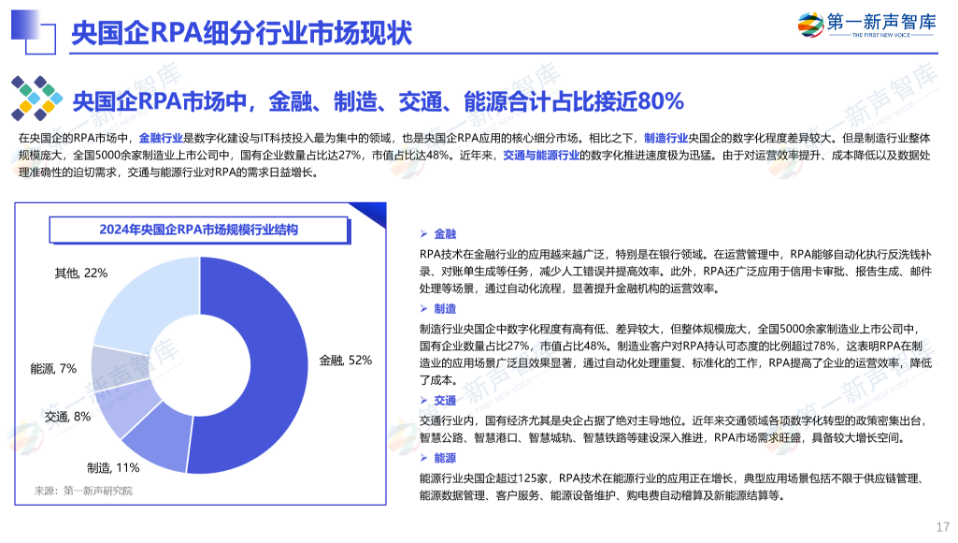The image size is (958, 543).
Task: Click the square bracket decoration icon beside title
Action: [x=33, y=31]
